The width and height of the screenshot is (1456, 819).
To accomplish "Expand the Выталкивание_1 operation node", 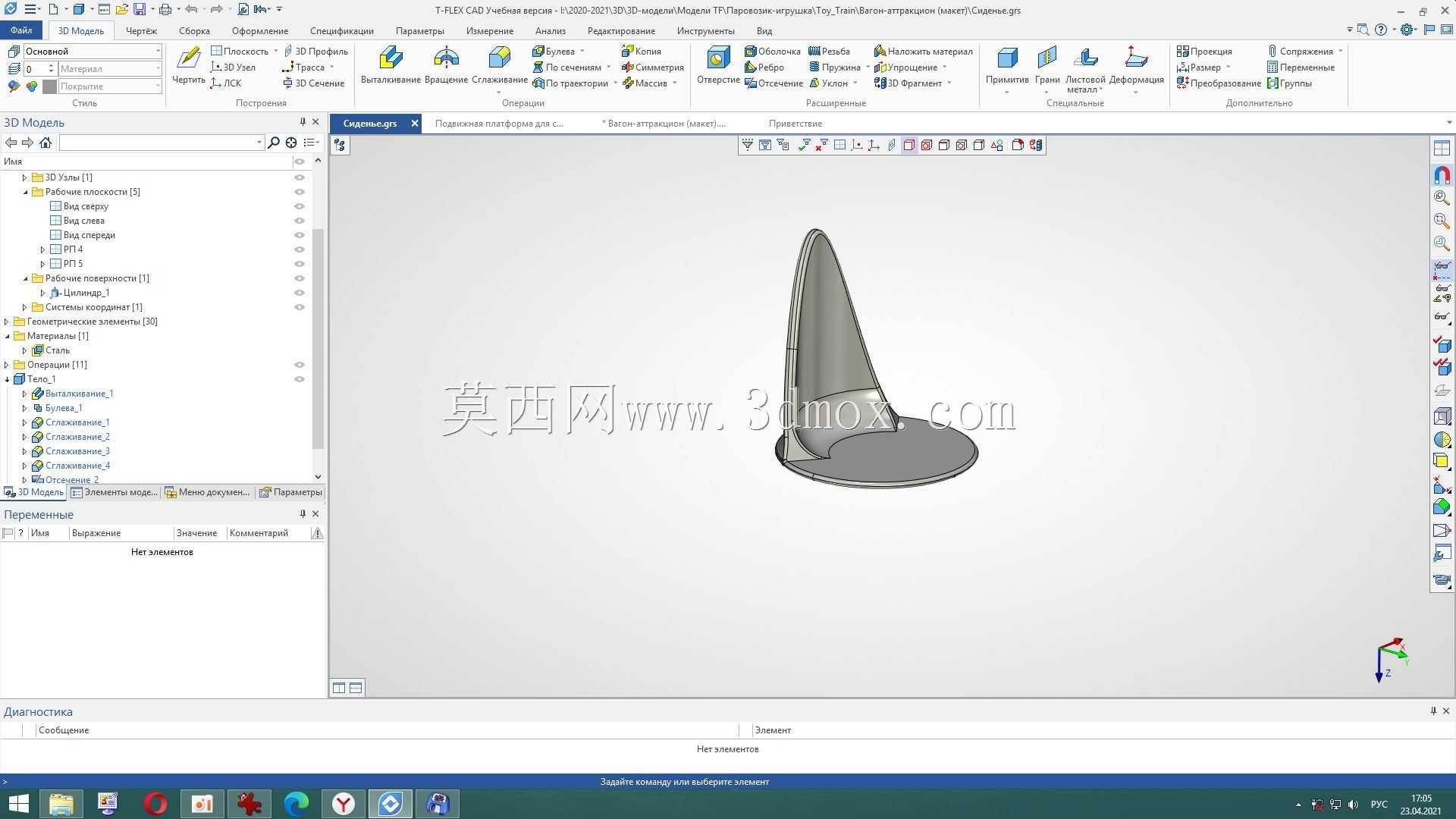I will tap(25, 394).
